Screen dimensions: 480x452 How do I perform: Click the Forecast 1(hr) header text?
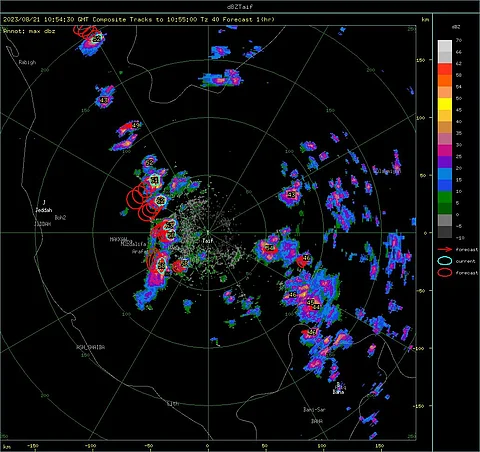(248, 20)
